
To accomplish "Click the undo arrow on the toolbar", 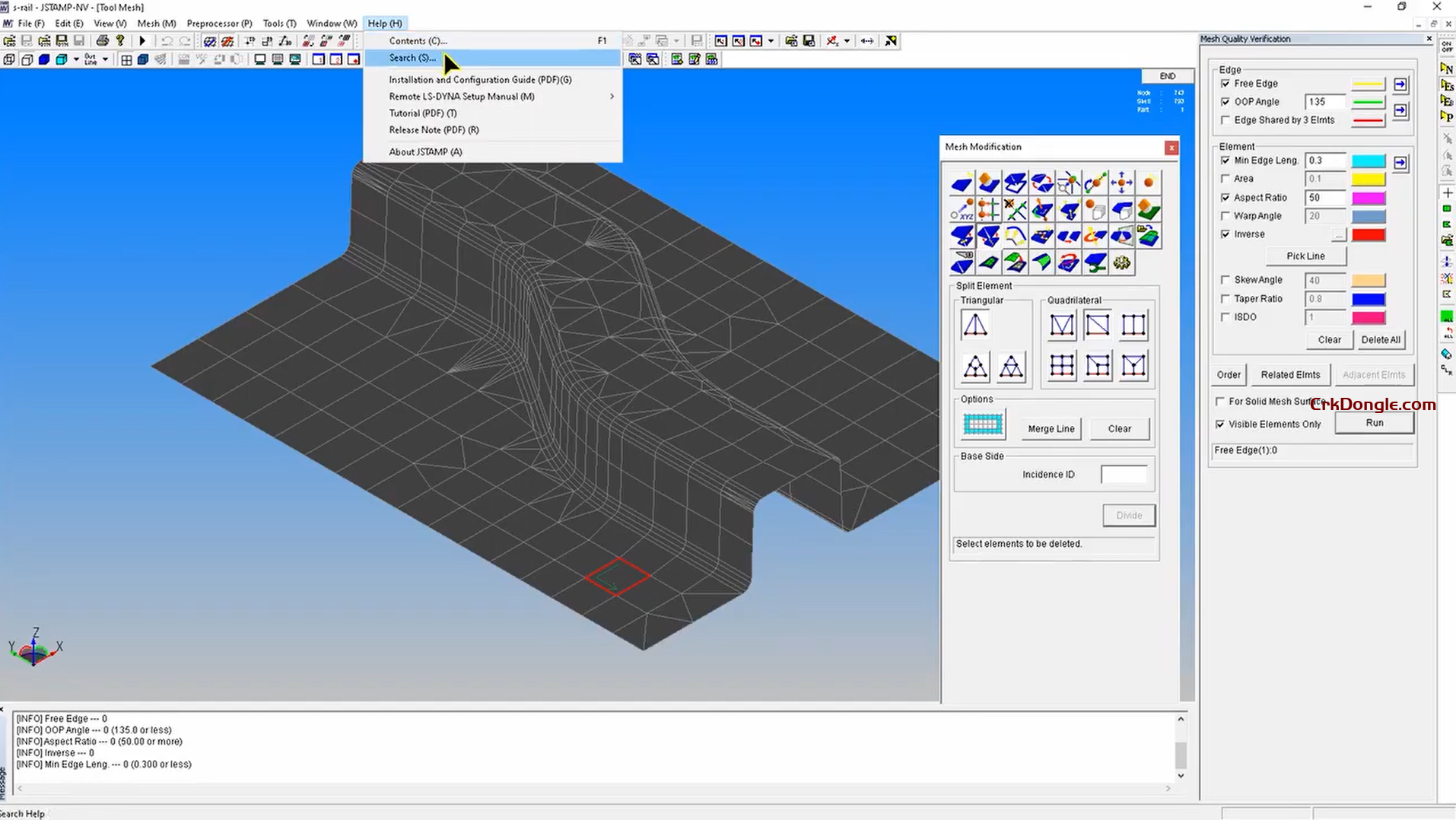I will (166, 41).
